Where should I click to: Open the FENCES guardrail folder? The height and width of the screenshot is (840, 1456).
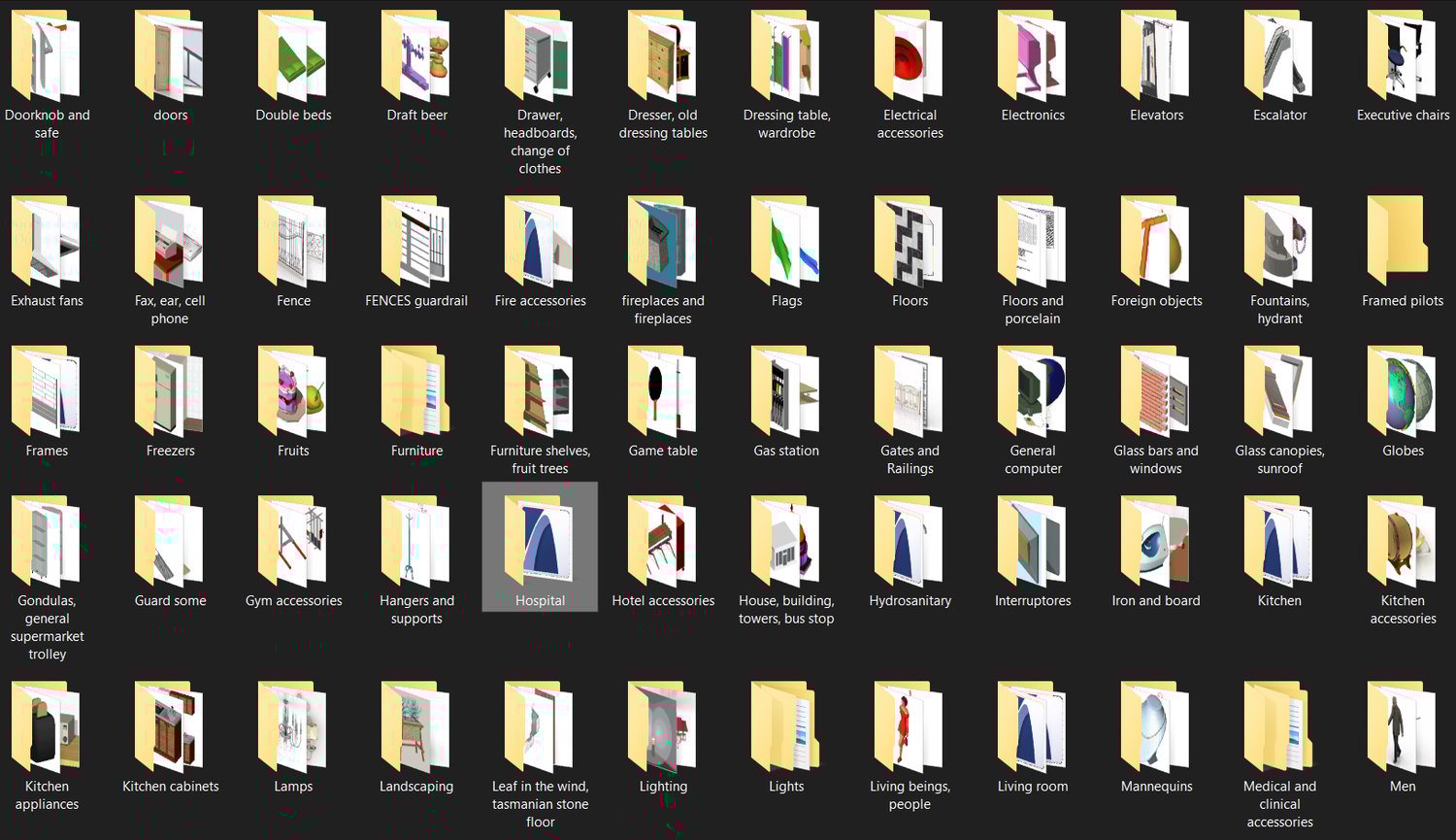(x=416, y=241)
